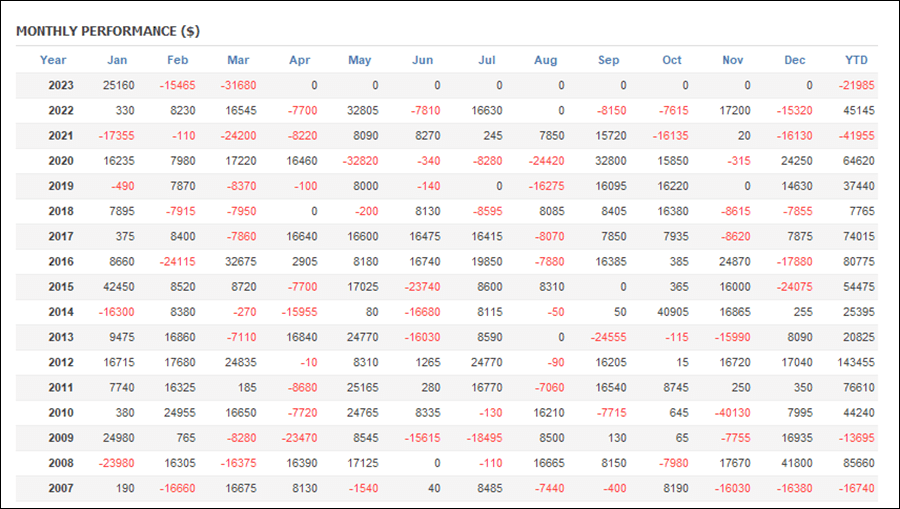900x509 pixels.
Task: Click the -16660 value in the 2007 row
Action: pos(177,488)
